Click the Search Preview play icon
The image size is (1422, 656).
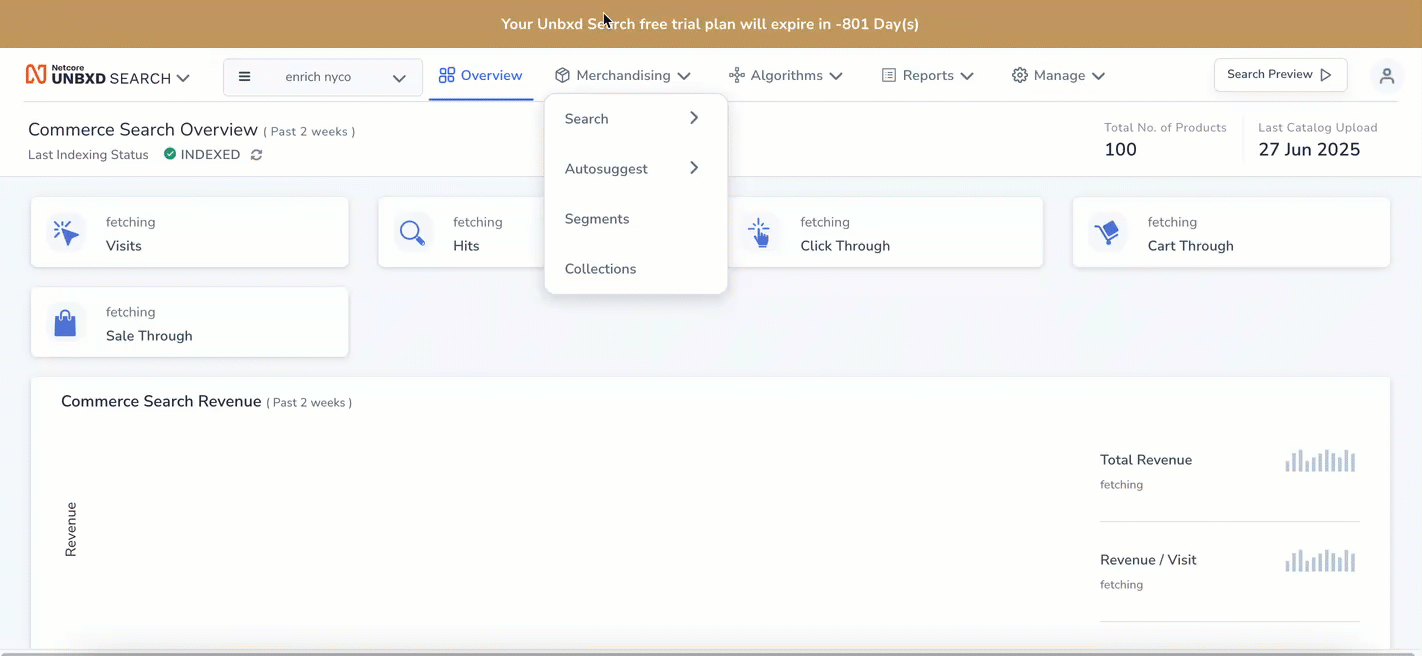1326,75
